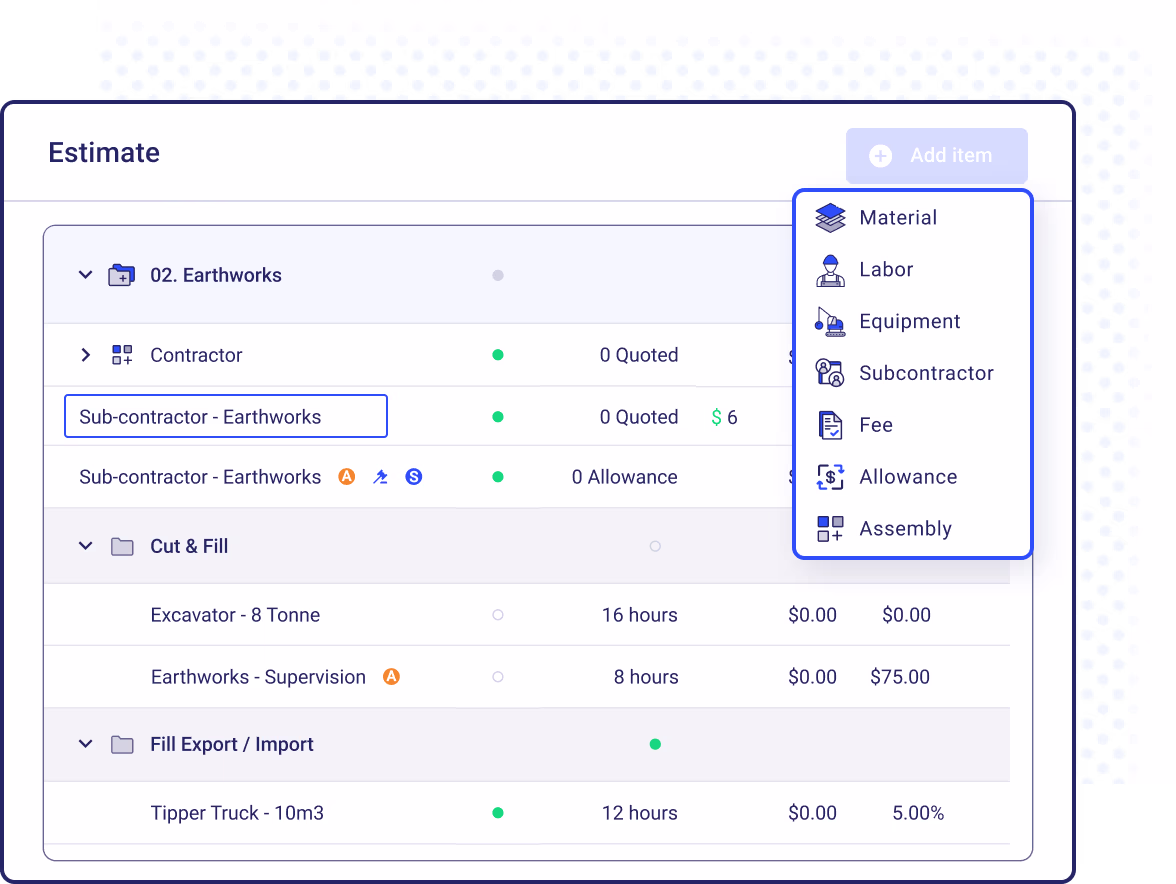Click the Subcontractor people icon

pyautogui.click(x=830, y=373)
